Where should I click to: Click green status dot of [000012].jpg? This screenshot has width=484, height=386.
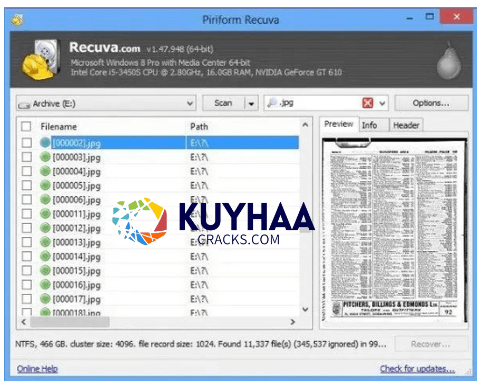pos(45,228)
